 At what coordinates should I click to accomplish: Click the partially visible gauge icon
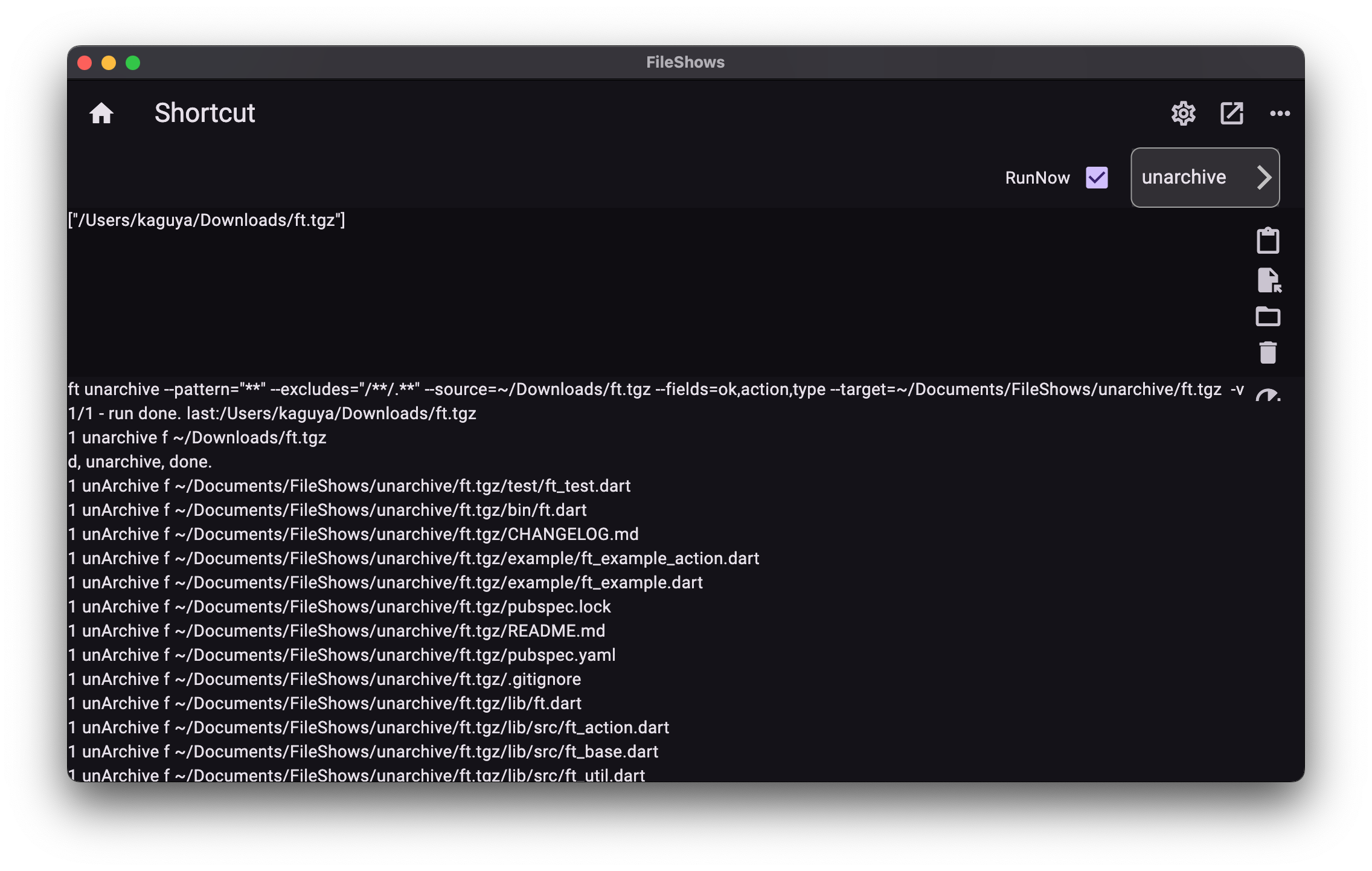point(1268,395)
